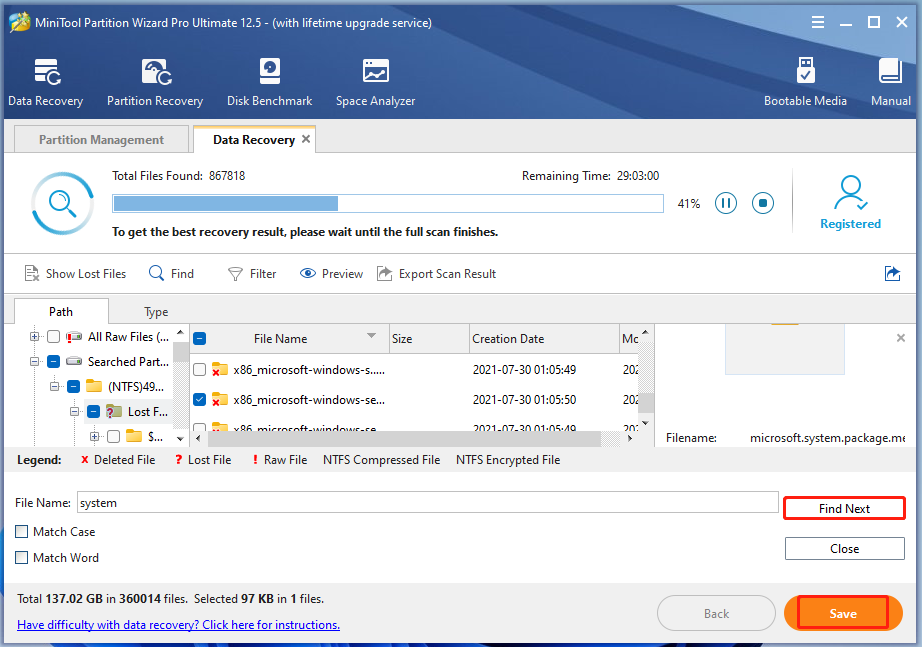Close the preview pane
Screen dimensions: 922x647
900,338
